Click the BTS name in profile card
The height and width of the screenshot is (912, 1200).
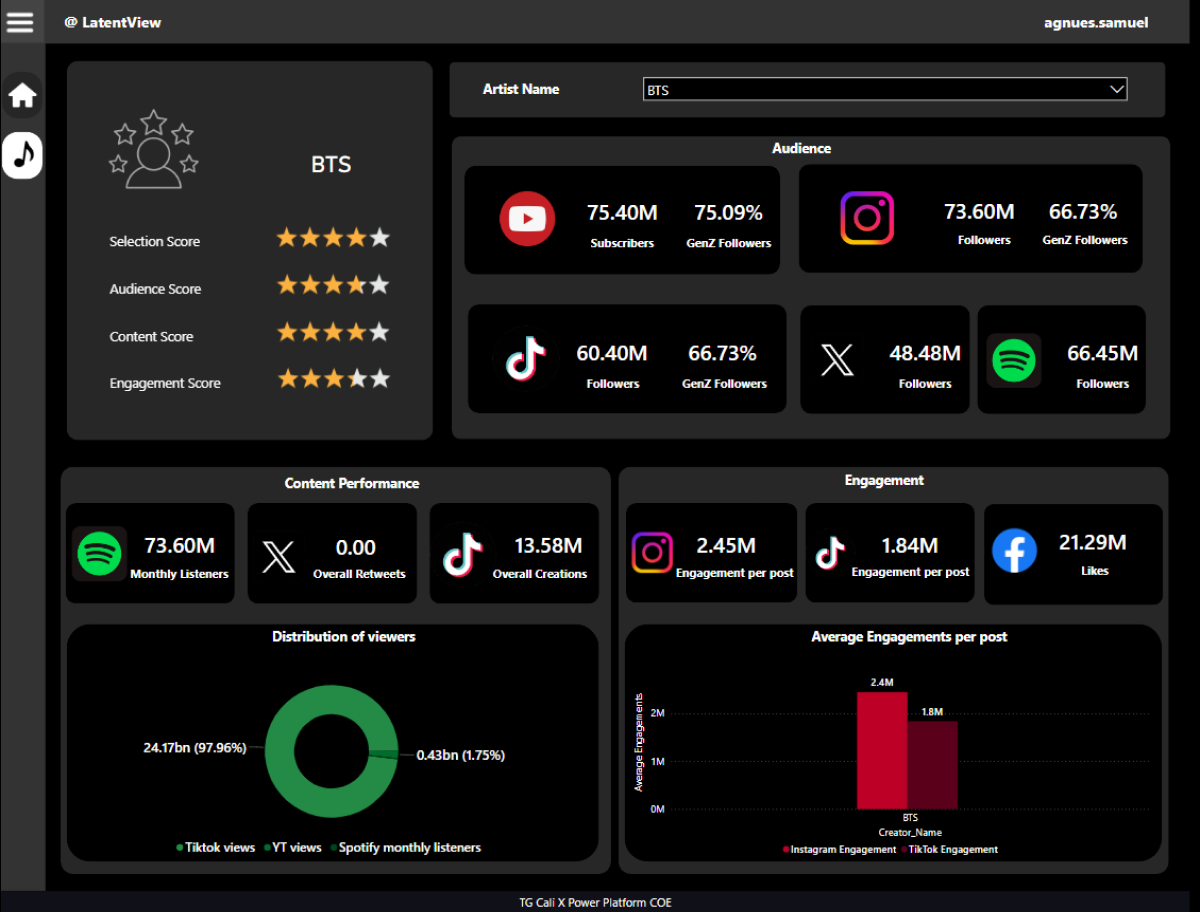(x=331, y=164)
